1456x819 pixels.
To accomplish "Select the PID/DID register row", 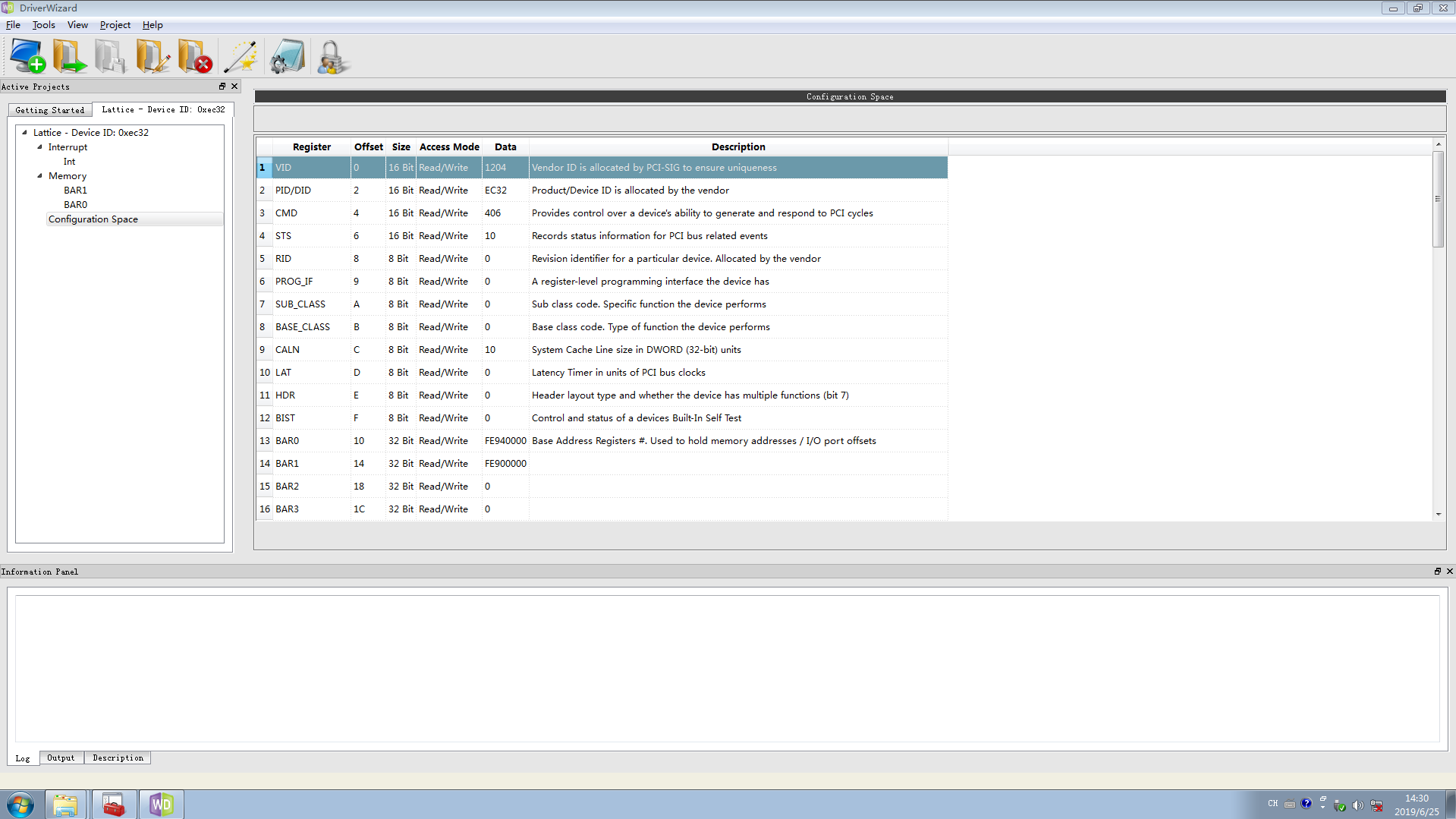I will 293,191.
